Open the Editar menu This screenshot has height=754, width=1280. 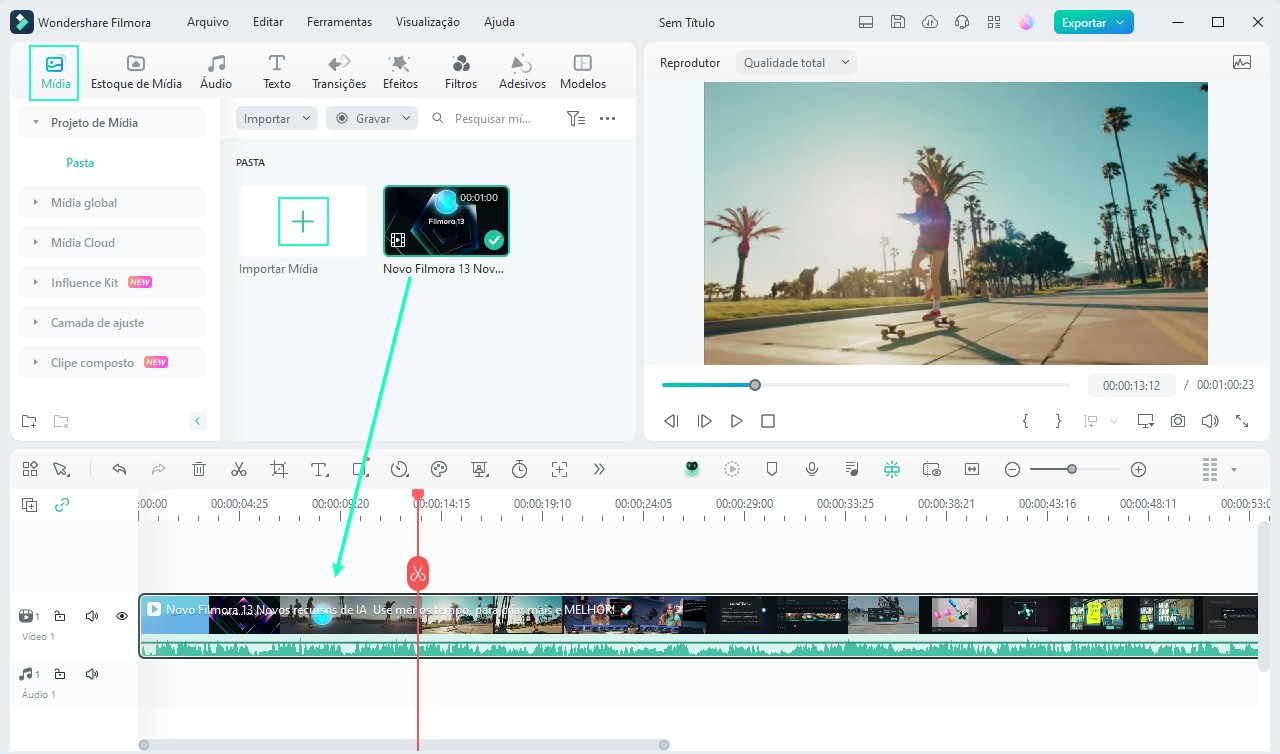pos(268,22)
